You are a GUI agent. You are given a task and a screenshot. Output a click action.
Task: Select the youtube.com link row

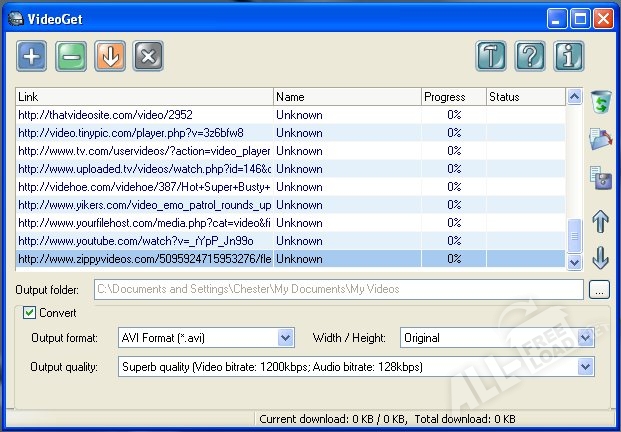coord(144,241)
